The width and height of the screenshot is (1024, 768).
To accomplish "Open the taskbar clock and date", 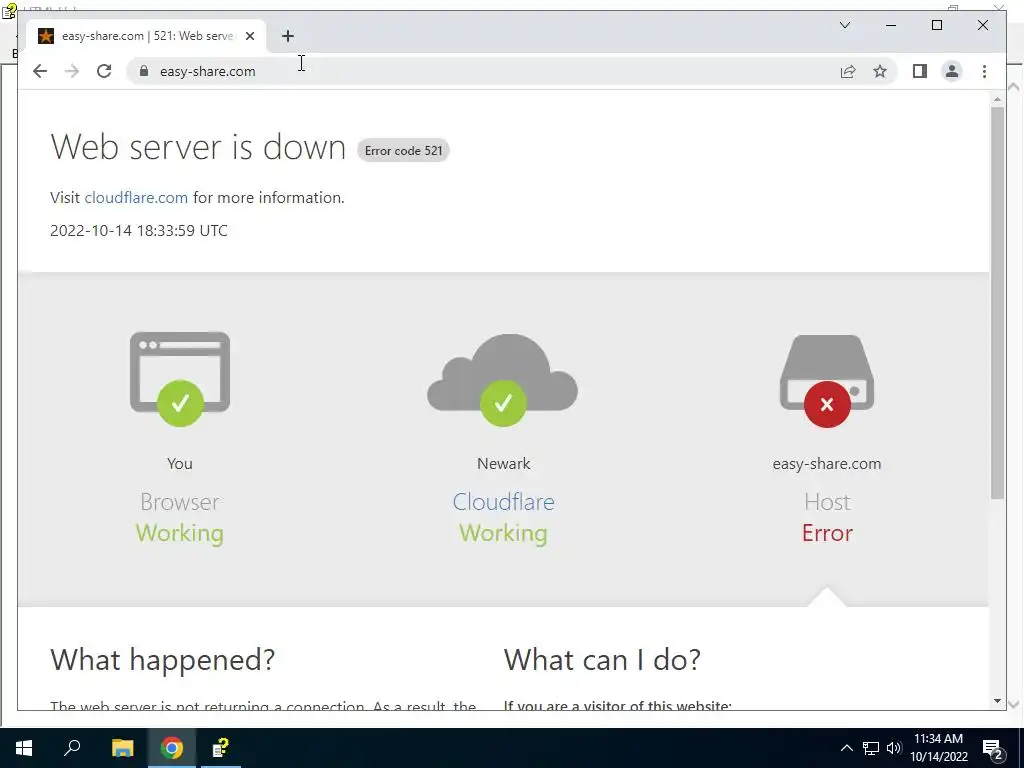I will [938, 748].
